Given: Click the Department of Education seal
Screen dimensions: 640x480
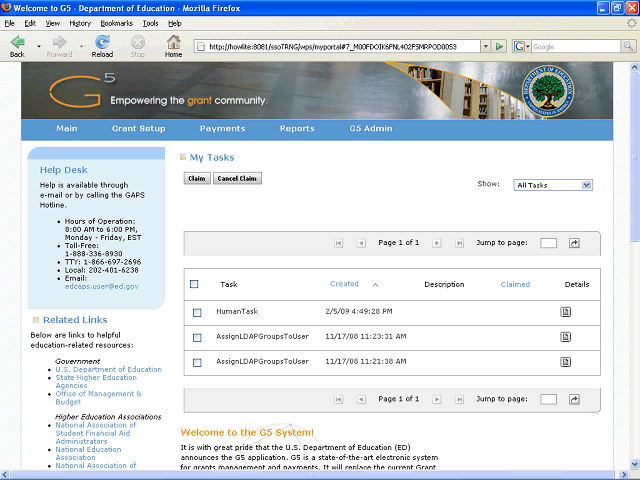Looking at the screenshot, I should (x=547, y=91).
